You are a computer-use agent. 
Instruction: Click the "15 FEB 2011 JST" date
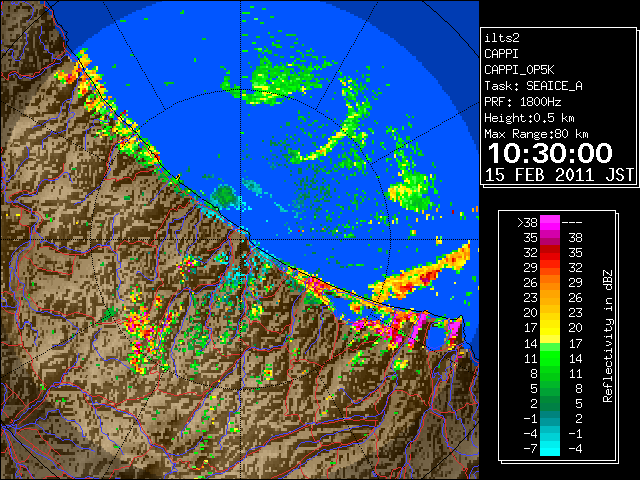click(559, 175)
